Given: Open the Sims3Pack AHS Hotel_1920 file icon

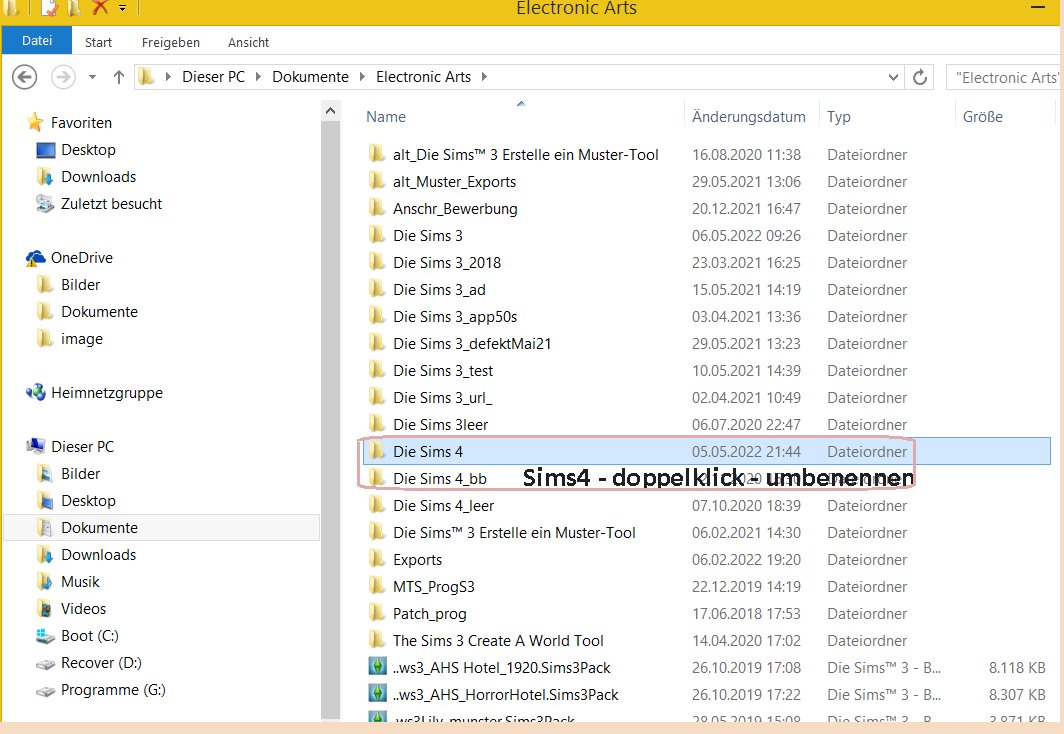Looking at the screenshot, I should click(x=377, y=667).
